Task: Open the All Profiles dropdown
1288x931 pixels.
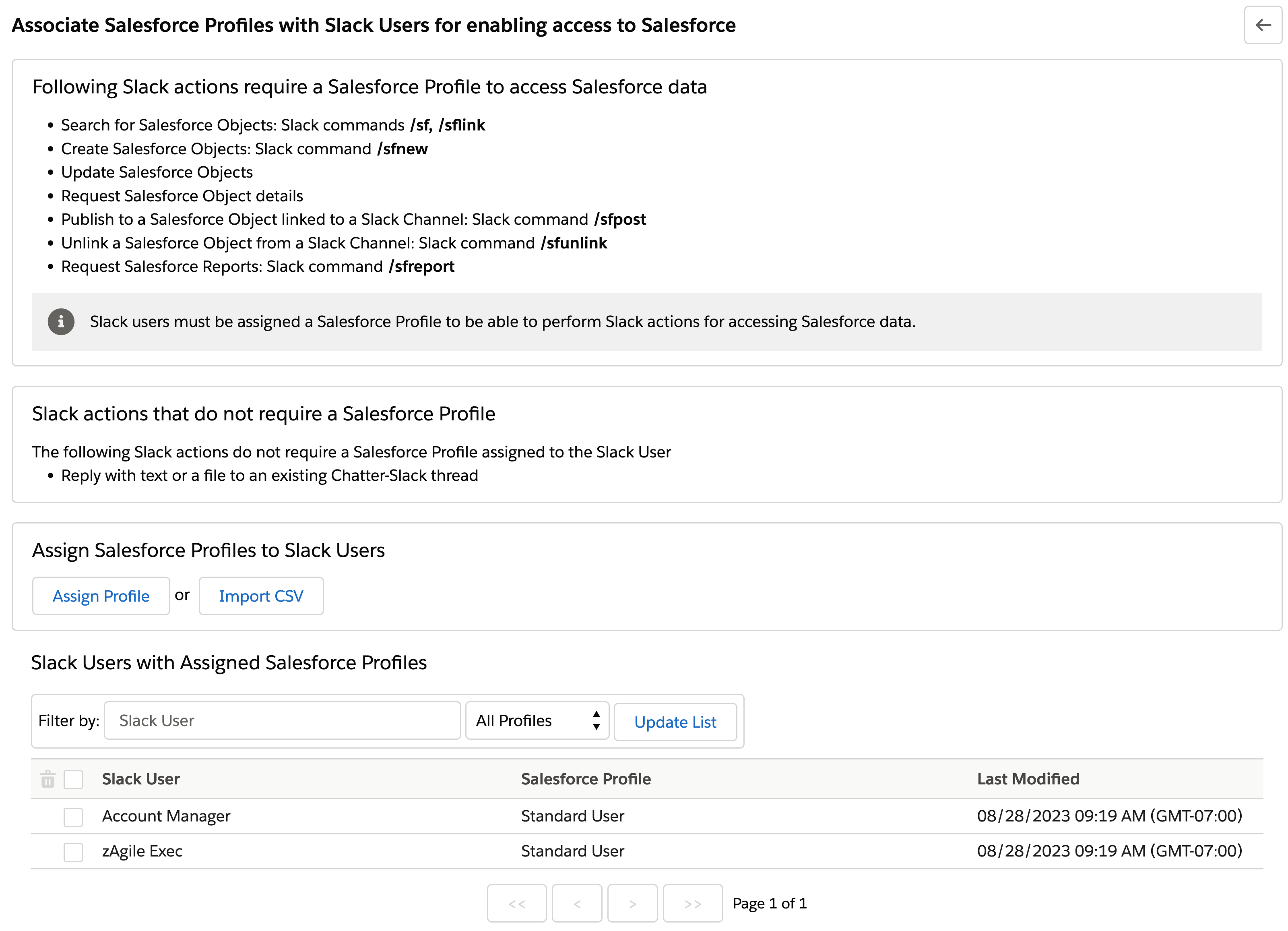Action: 537,721
